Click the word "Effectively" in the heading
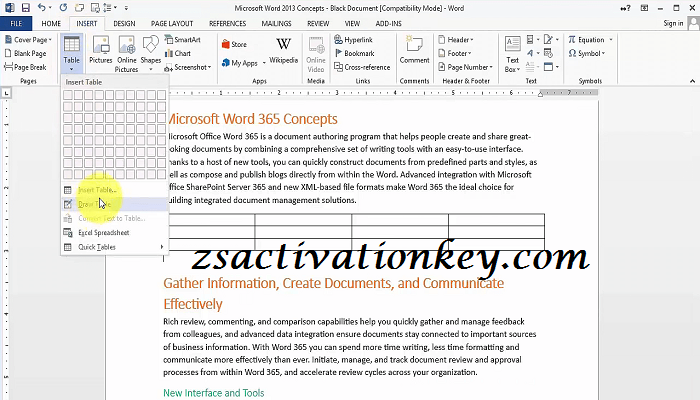The width and height of the screenshot is (700, 400). (x=192, y=304)
